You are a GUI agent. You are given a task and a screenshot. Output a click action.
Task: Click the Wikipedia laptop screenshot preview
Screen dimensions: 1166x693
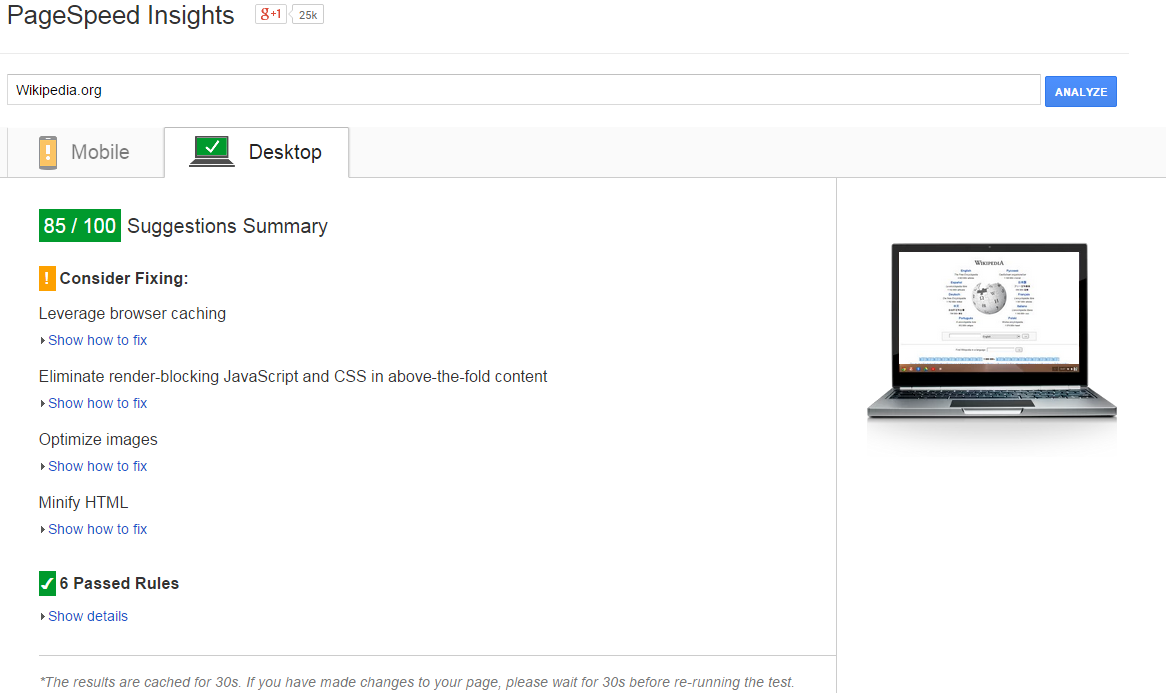pos(991,329)
